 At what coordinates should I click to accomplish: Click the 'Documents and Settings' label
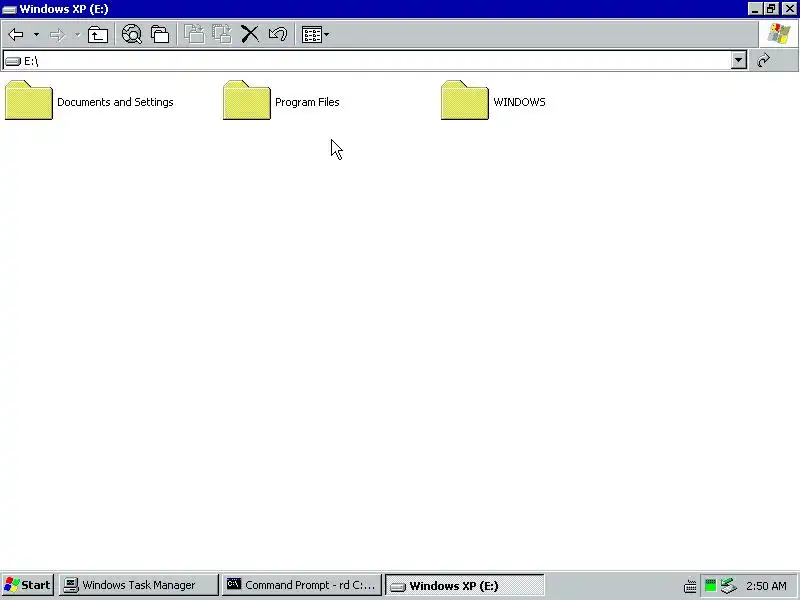[x=115, y=102]
